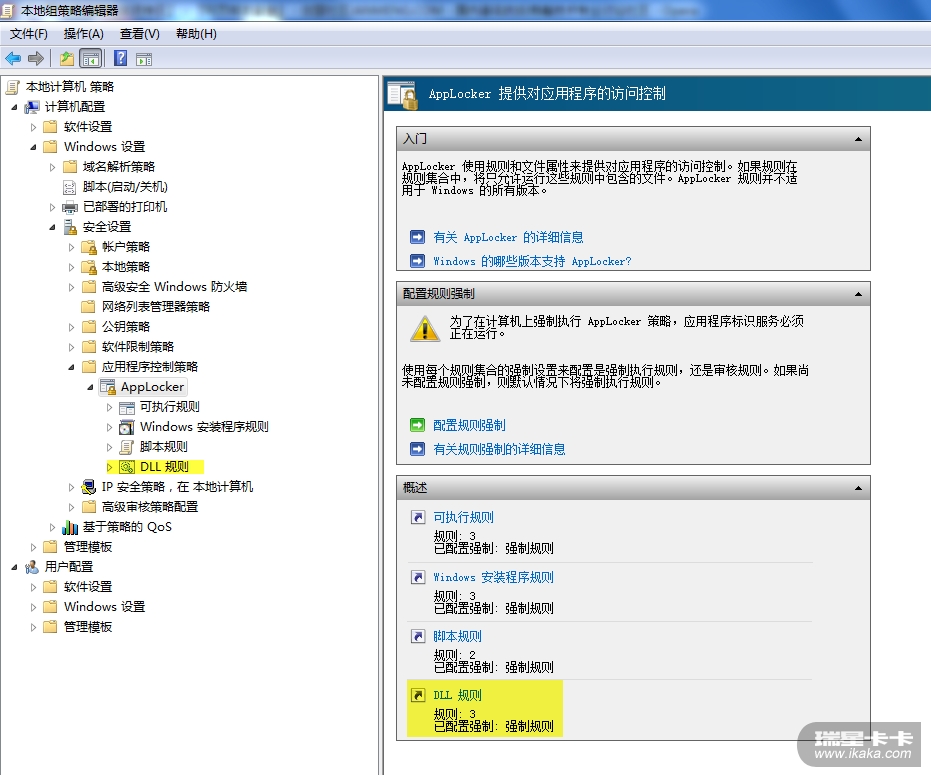Click shortcut icon beside 可执行规则 in overview
This screenshot has height=775, width=931.
pos(418,517)
